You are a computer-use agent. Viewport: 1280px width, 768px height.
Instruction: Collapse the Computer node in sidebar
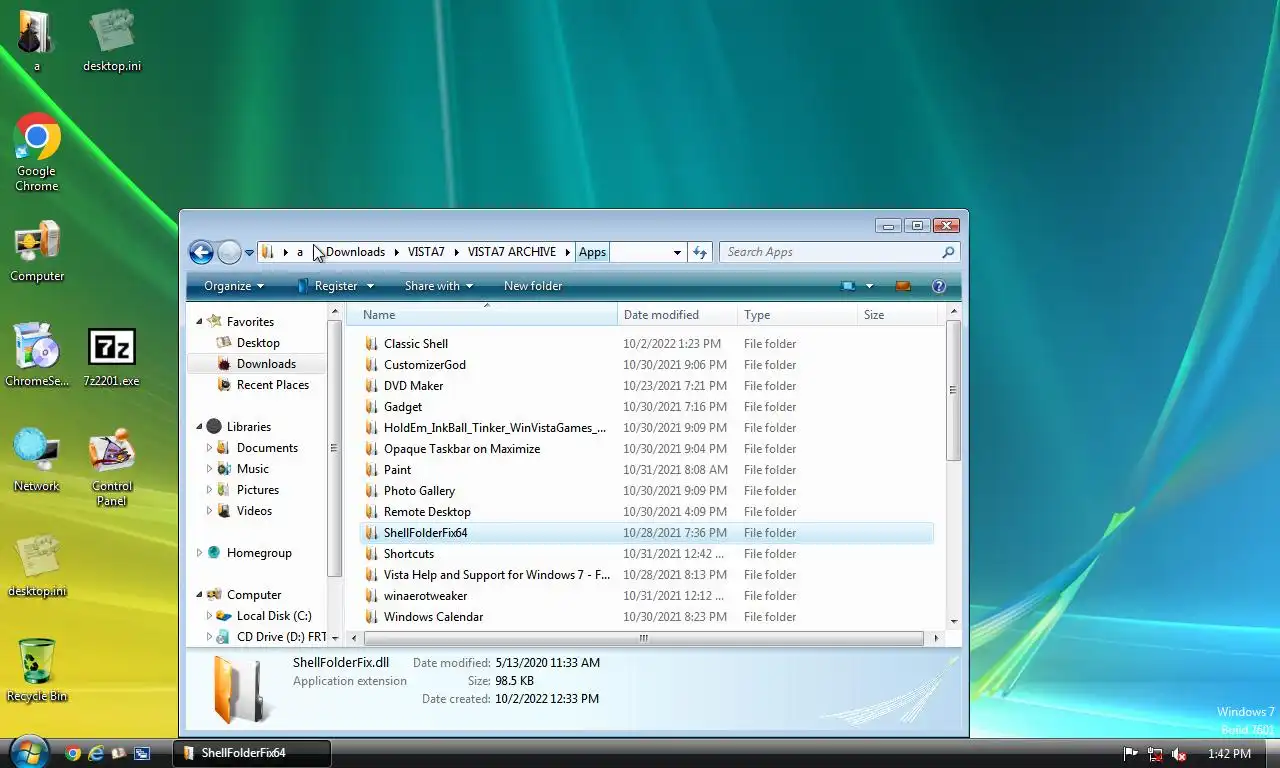[199, 594]
